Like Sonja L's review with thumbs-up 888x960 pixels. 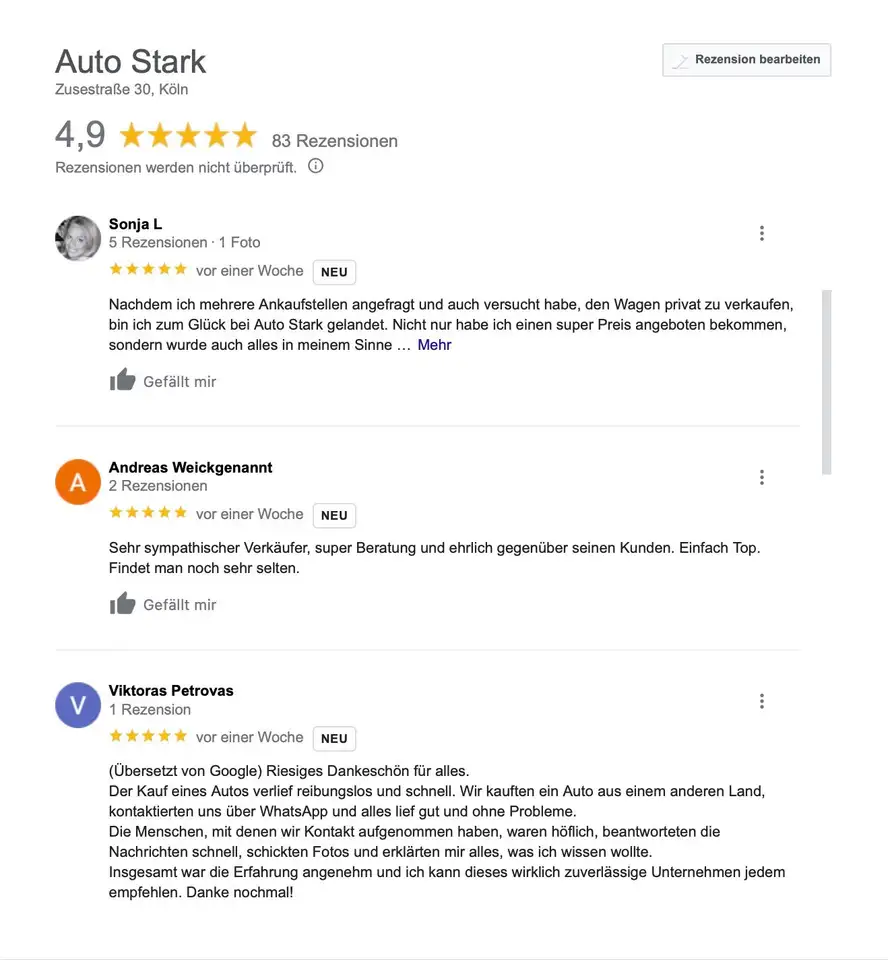coord(123,380)
